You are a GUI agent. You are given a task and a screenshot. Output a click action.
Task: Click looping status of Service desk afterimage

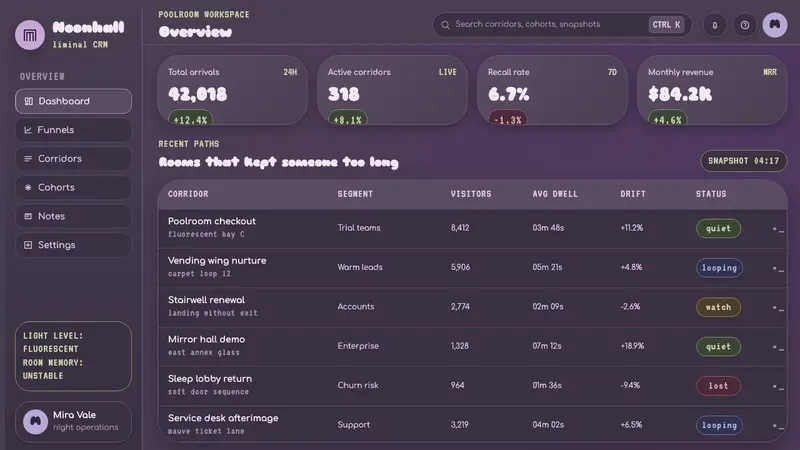(x=719, y=425)
